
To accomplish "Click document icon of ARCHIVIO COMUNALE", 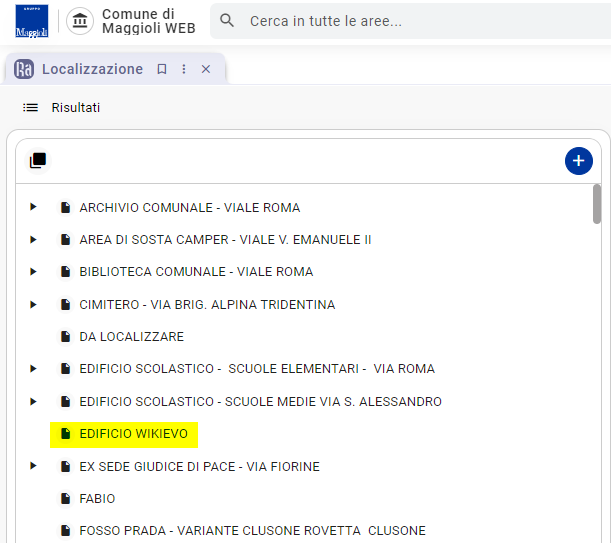I will pos(65,207).
